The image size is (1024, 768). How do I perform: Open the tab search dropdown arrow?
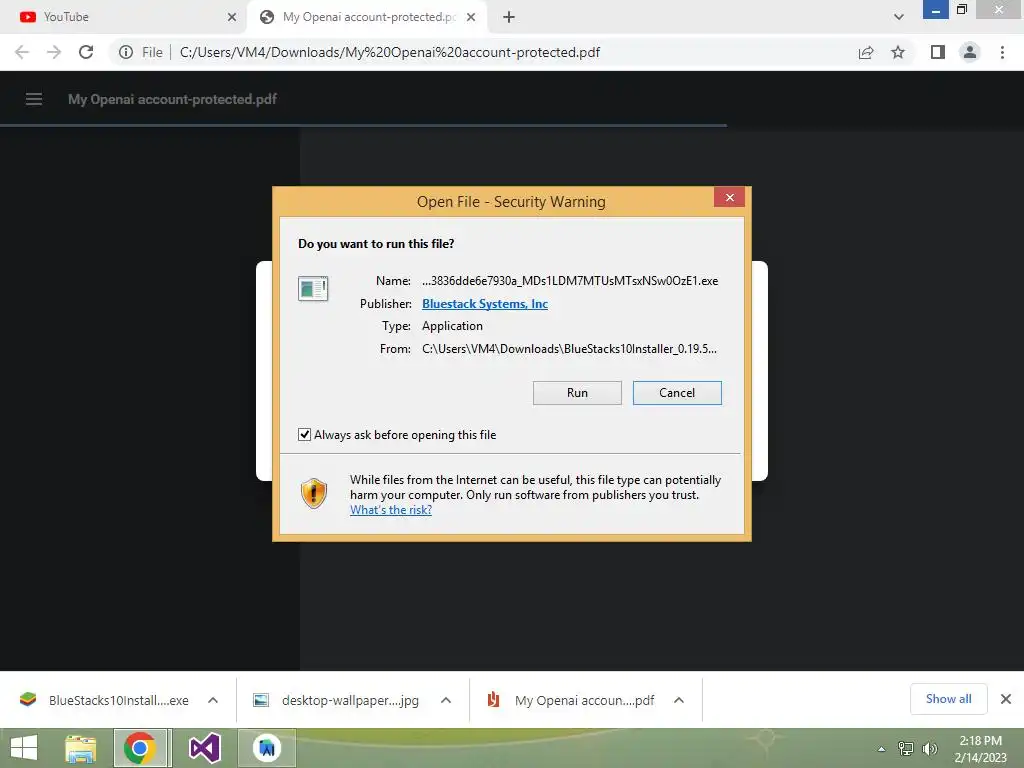tap(899, 18)
